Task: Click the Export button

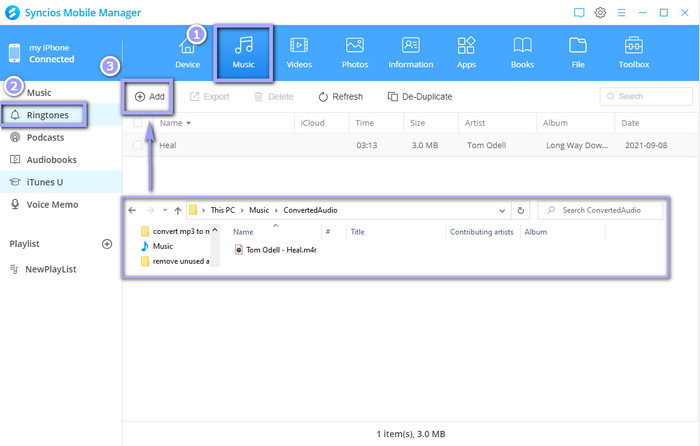Action: pyautogui.click(x=209, y=97)
